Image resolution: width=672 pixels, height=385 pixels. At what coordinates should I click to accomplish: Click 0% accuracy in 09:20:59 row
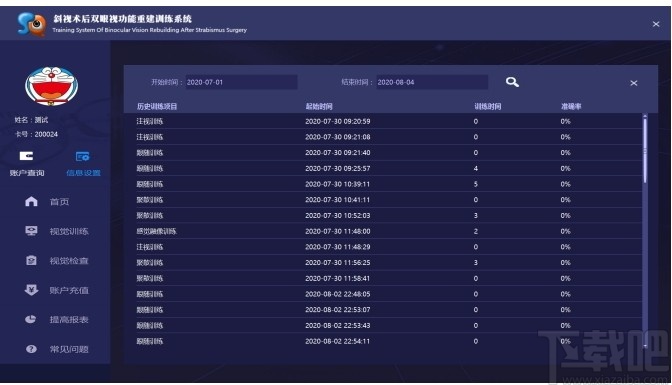565,121
